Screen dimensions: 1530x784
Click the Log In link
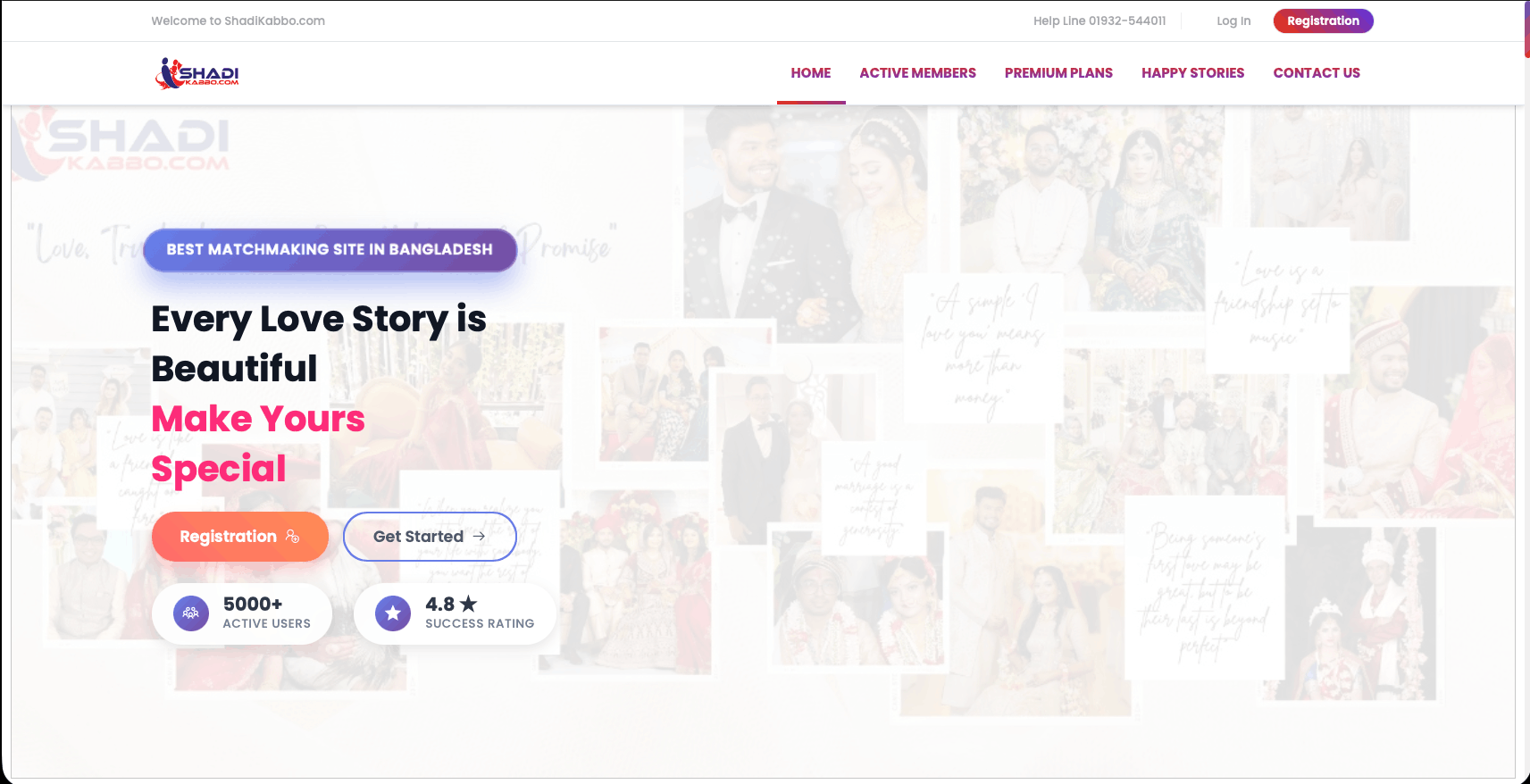1233,21
